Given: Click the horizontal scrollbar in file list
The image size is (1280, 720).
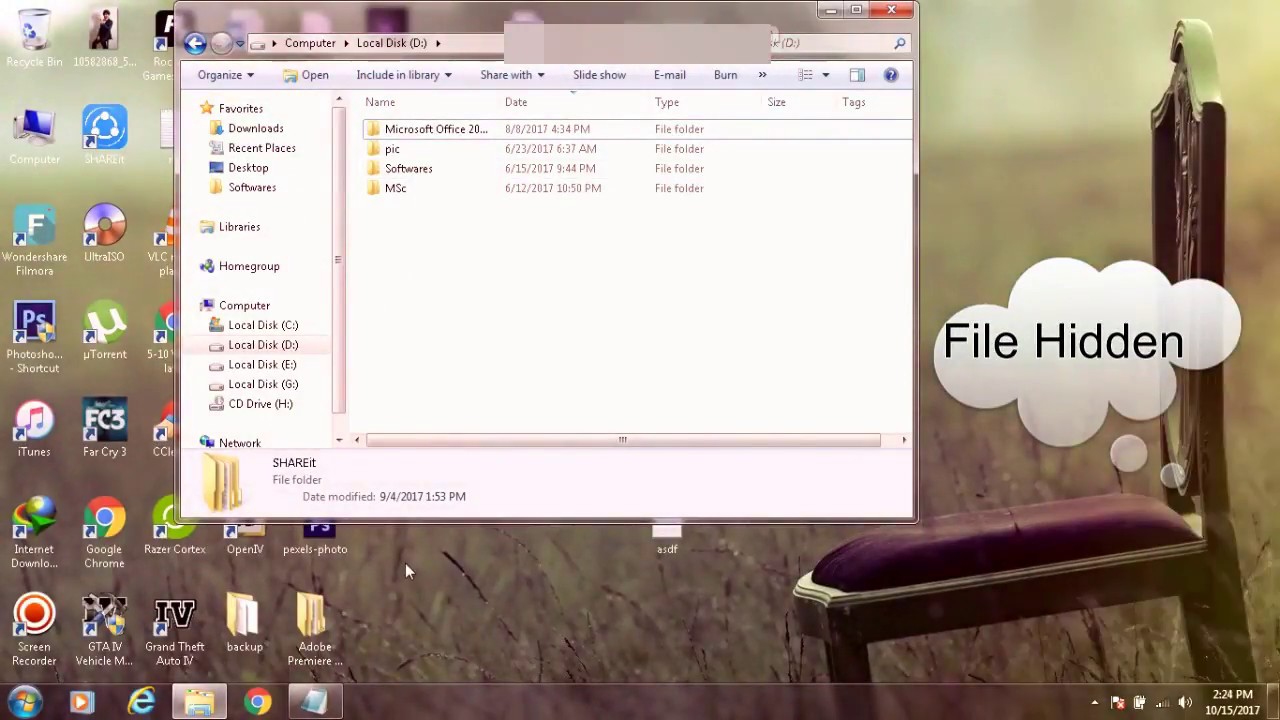Looking at the screenshot, I should [622, 440].
